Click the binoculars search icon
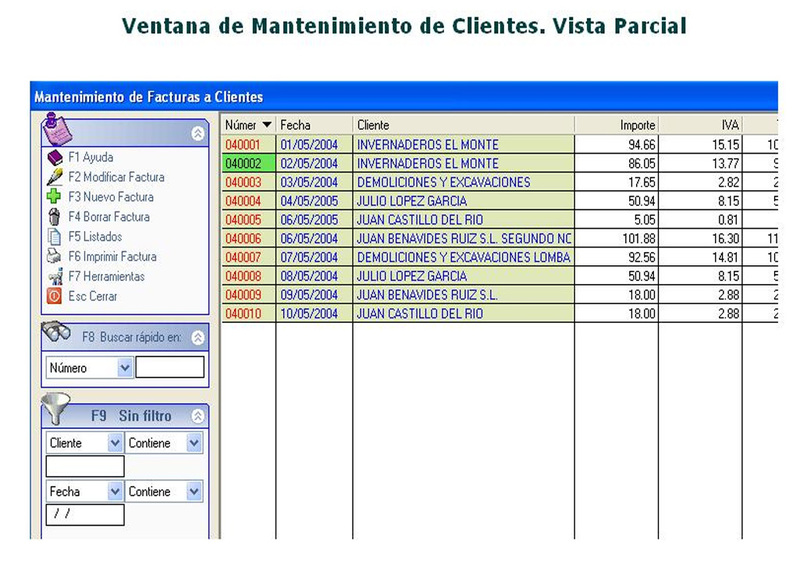The width and height of the screenshot is (800, 575). (56, 332)
